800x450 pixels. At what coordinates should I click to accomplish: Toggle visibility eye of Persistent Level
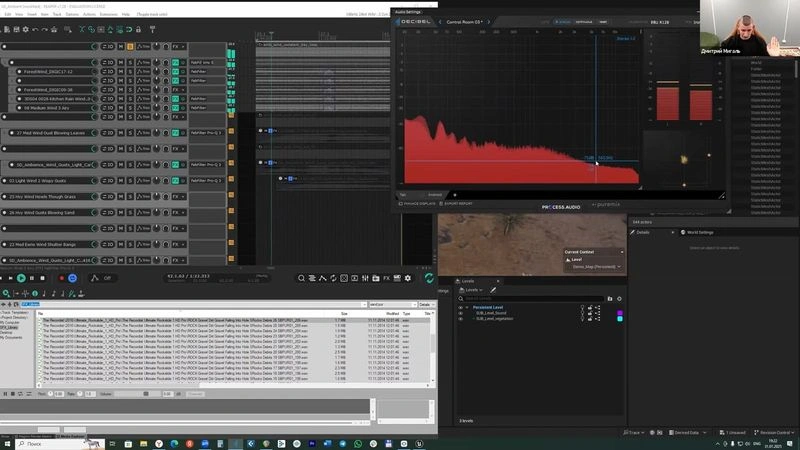(x=460, y=308)
